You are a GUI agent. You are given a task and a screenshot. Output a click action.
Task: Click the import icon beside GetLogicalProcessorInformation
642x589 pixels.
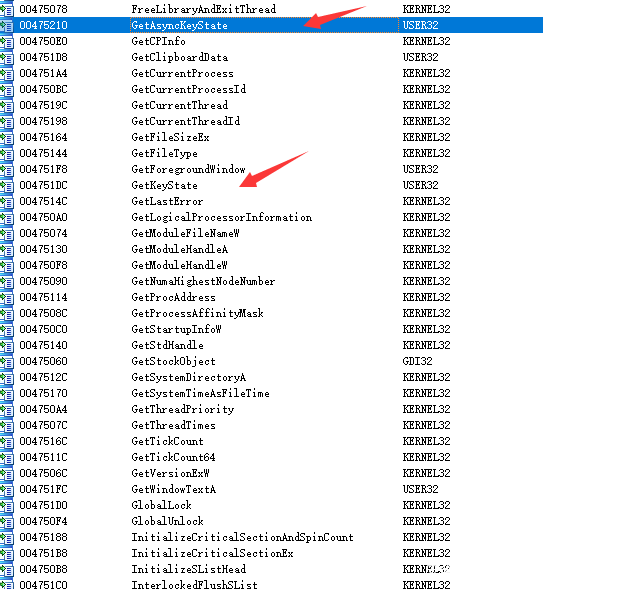click(7, 218)
